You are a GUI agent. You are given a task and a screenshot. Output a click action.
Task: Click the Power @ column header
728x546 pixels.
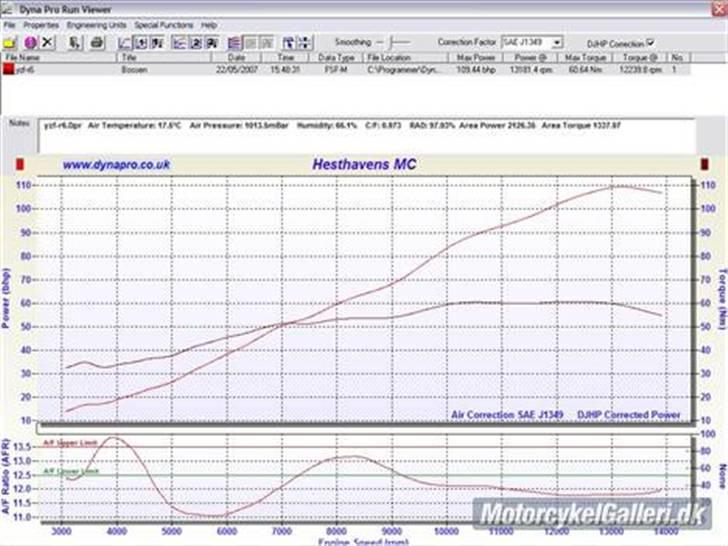531,58
